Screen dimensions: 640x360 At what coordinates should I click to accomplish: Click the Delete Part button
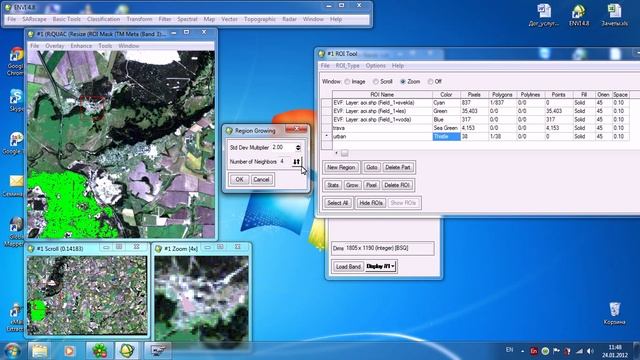pos(398,167)
